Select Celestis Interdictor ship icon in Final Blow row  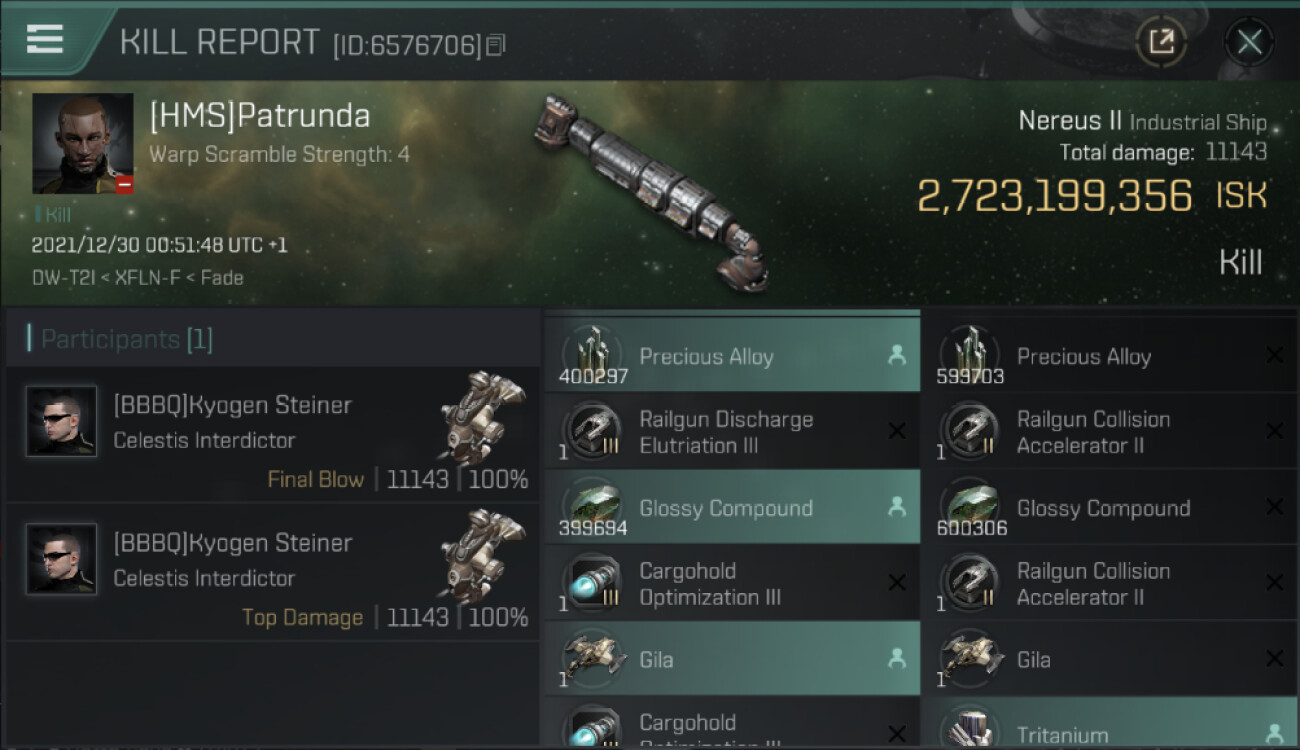tap(483, 416)
